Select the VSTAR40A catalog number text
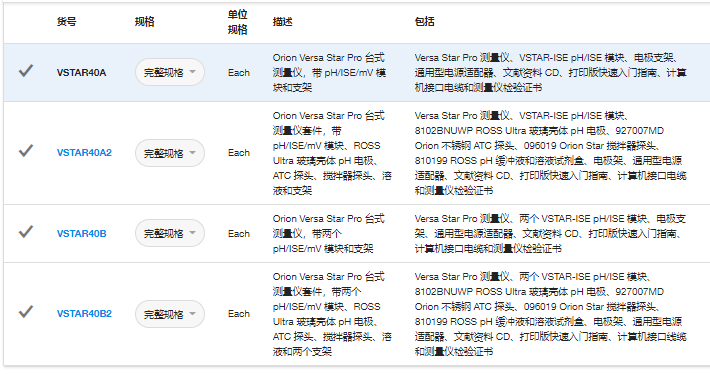The height and width of the screenshot is (374, 710). point(82,72)
